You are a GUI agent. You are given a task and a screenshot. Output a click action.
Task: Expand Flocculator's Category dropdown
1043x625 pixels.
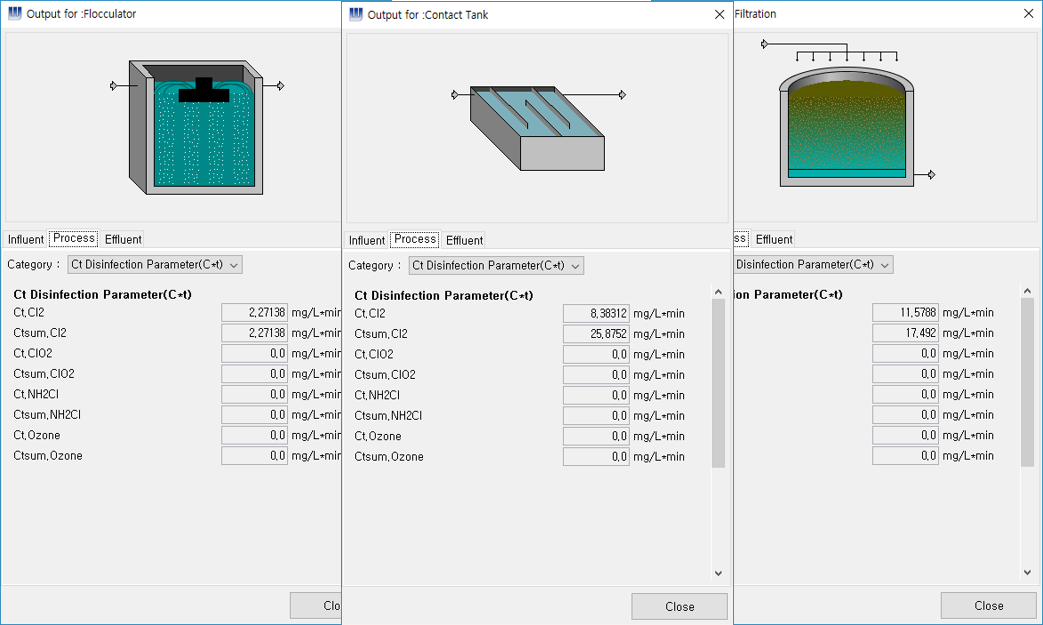point(155,265)
